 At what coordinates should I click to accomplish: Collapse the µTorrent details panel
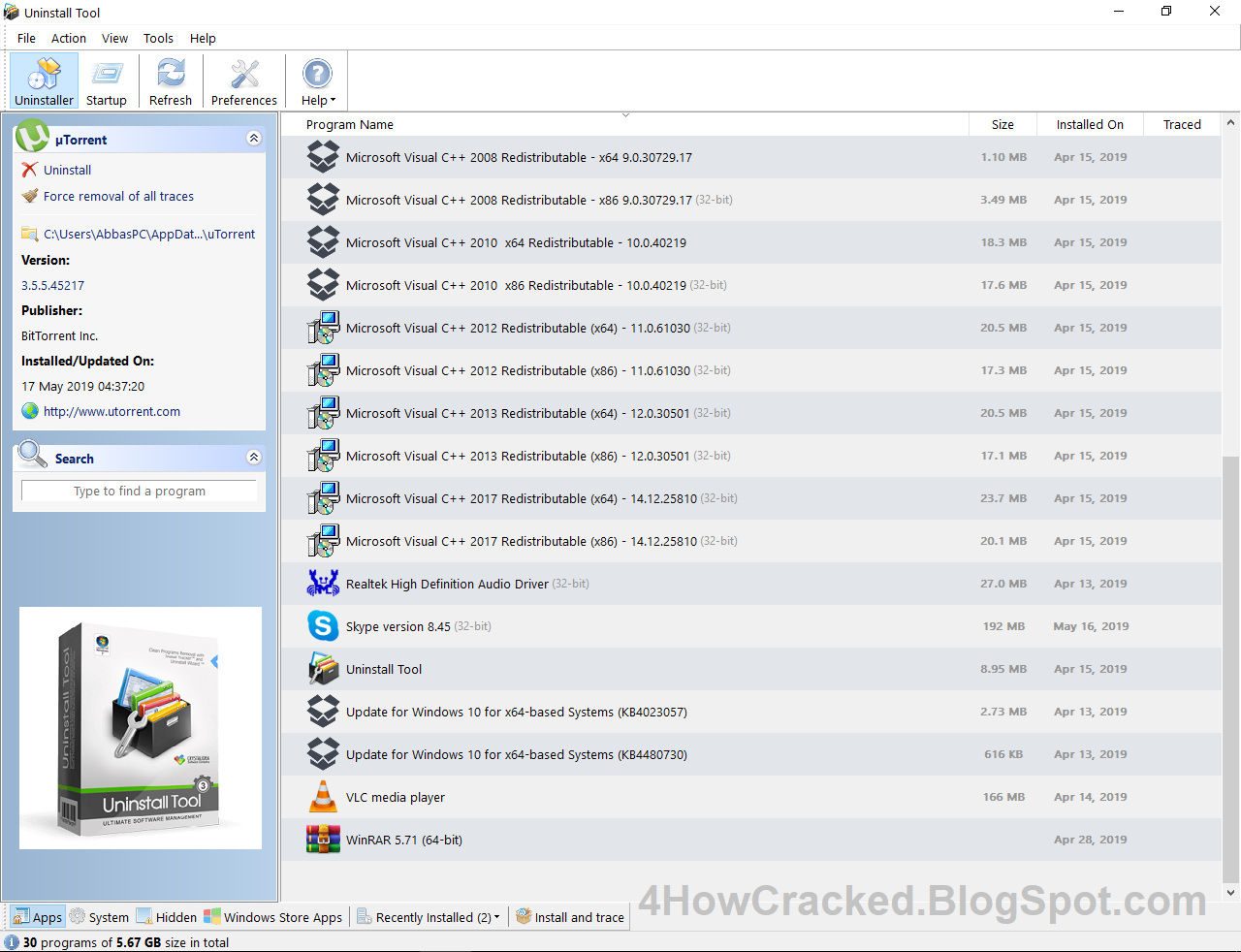254,139
